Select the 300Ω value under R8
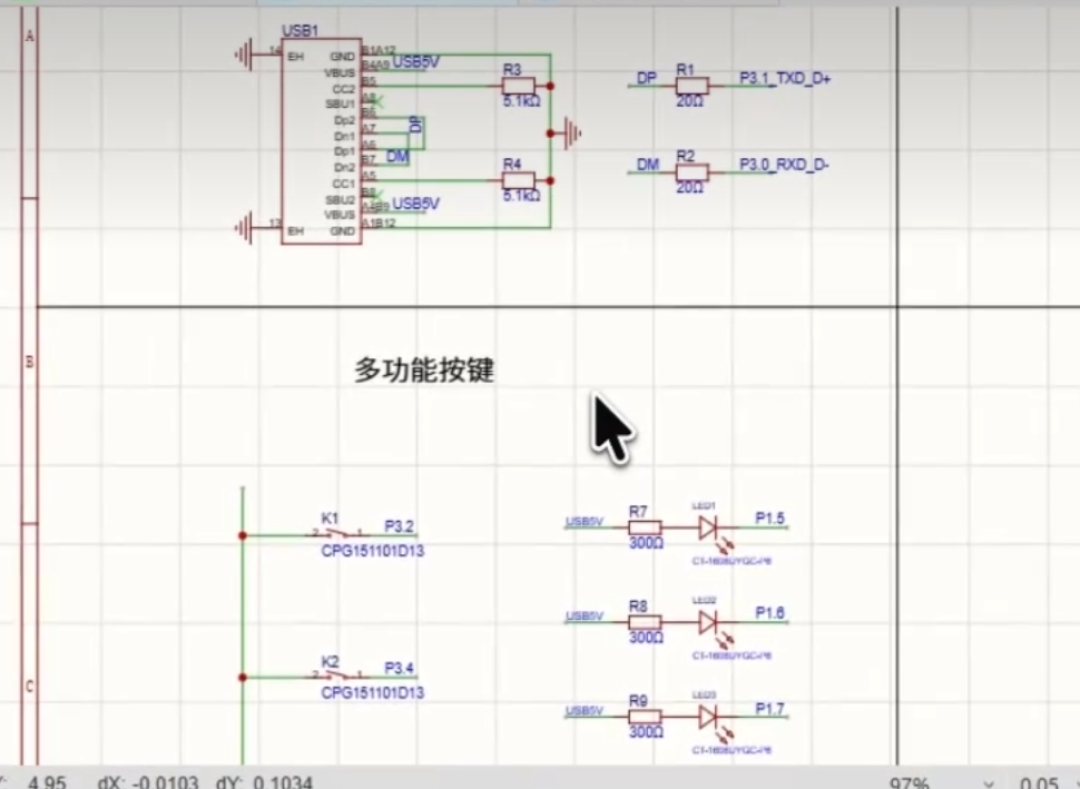The image size is (1080, 789). point(646,638)
